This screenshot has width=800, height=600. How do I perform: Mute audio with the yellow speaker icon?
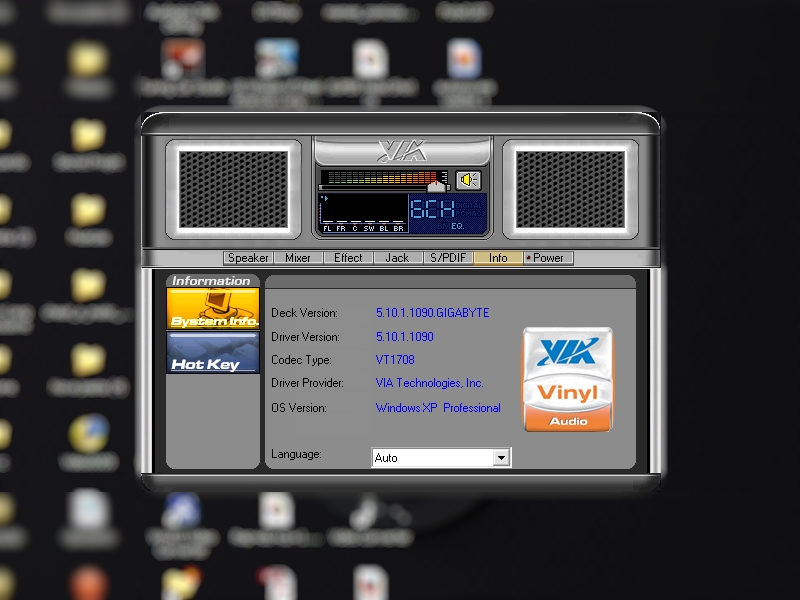(468, 180)
